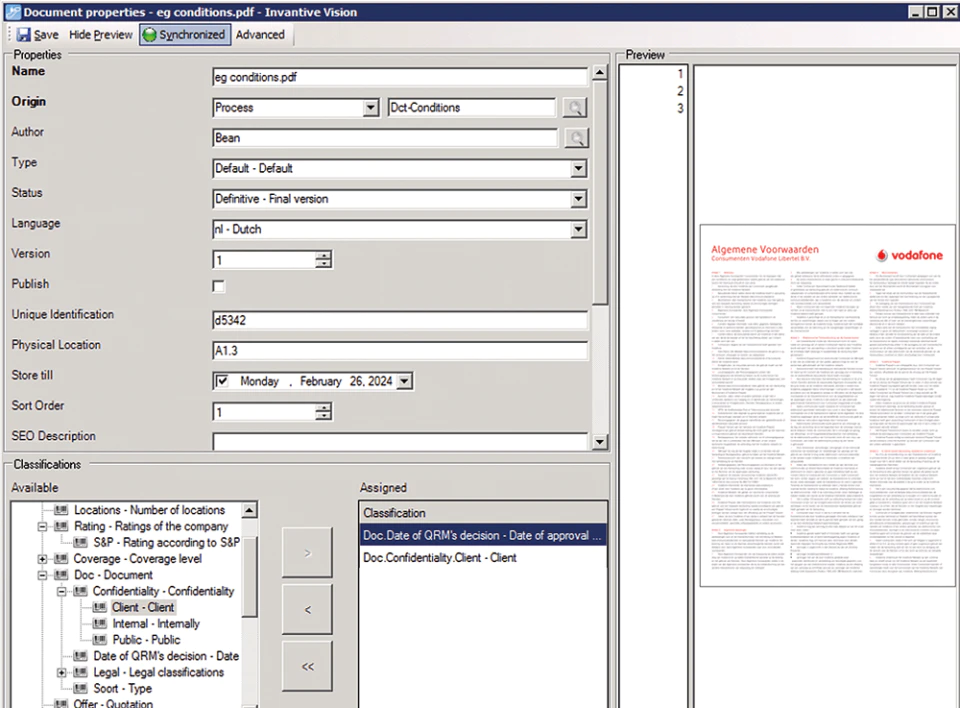Viewport: 960px width, 708px height.
Task: Open the Language dropdown showing nl - Dutch
Action: tap(578, 230)
